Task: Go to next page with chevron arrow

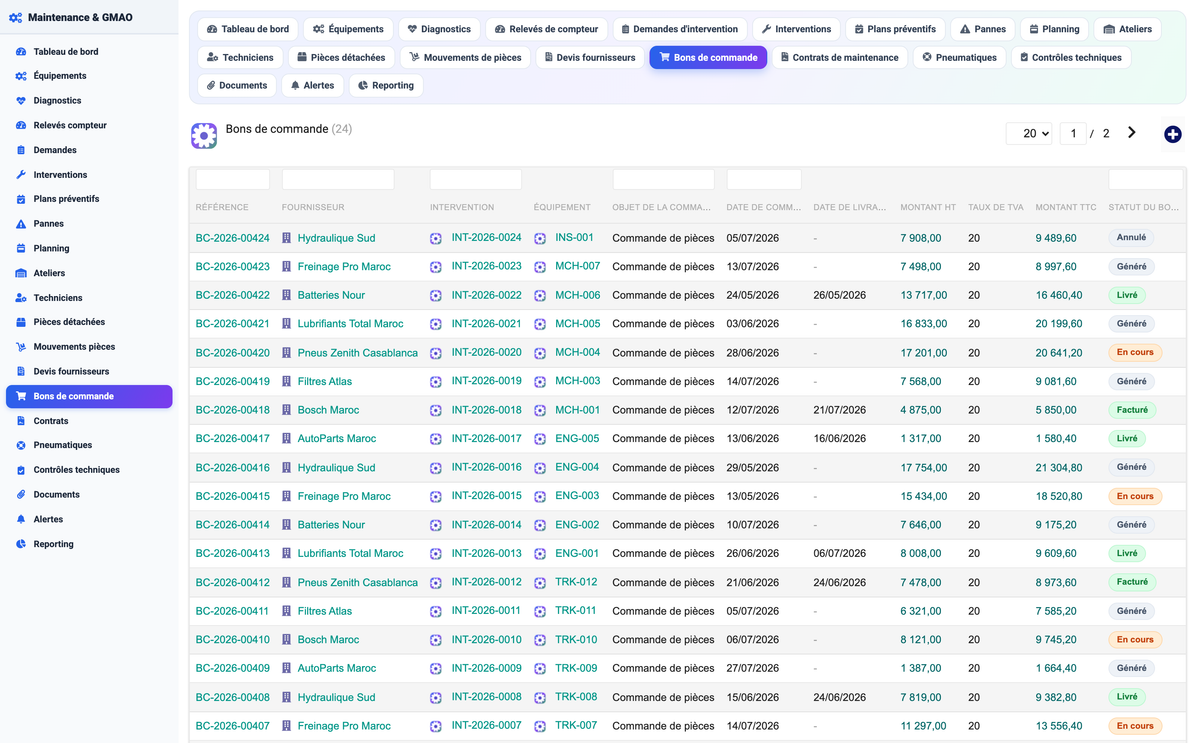Action: point(1131,133)
